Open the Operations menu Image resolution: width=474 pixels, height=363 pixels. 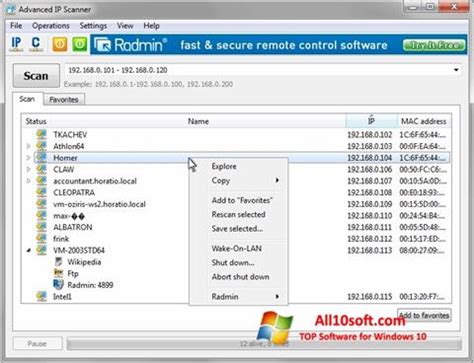[51, 26]
